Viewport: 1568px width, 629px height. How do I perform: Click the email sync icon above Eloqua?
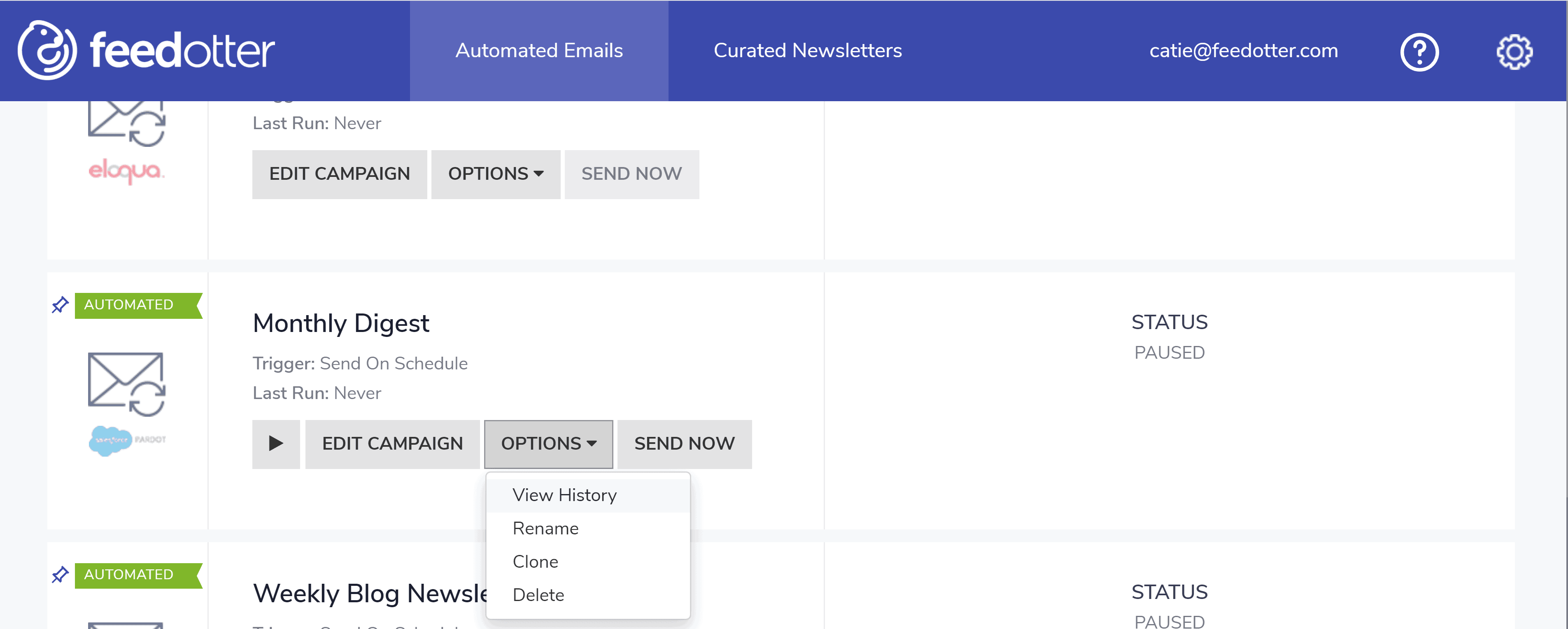(x=127, y=124)
